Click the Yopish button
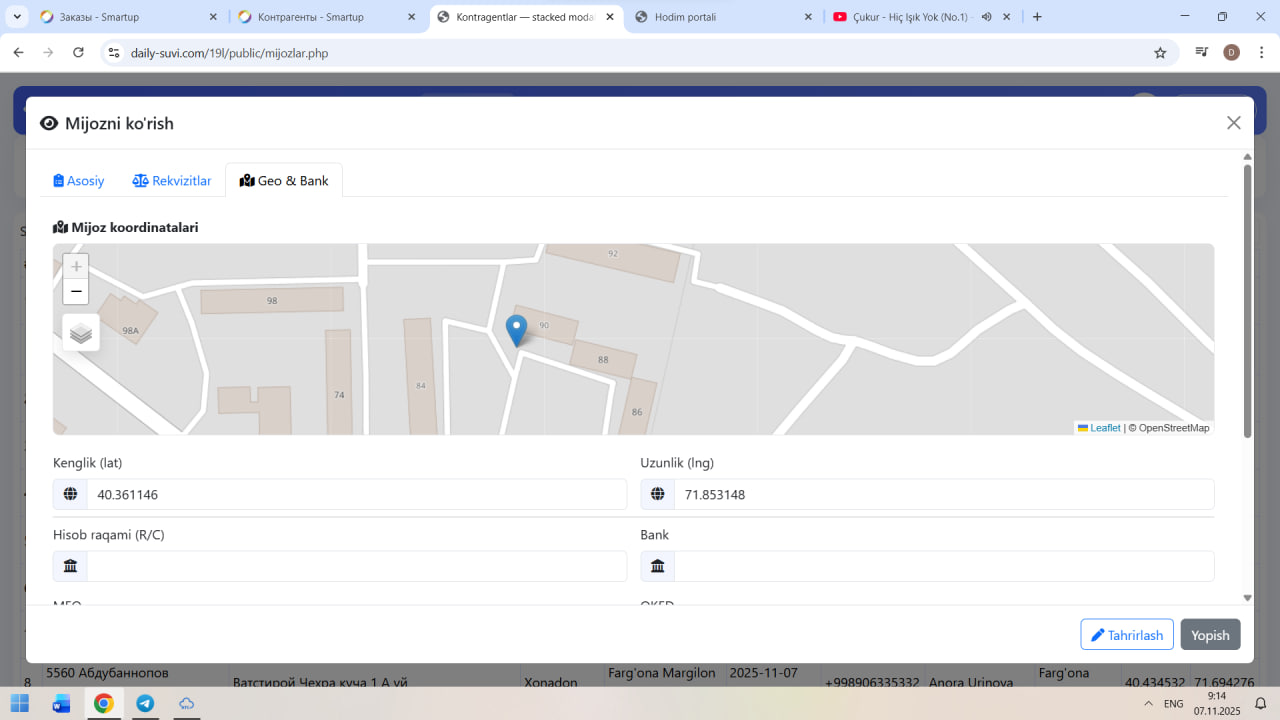This screenshot has height=720, width=1280. tap(1210, 635)
